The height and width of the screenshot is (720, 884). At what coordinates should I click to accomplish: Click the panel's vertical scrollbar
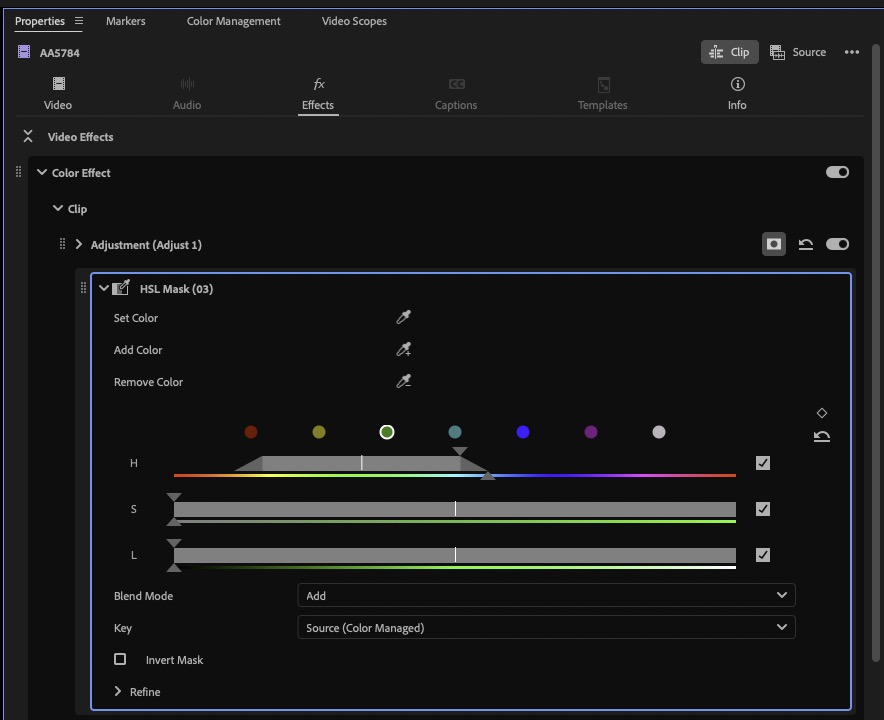pos(876,352)
